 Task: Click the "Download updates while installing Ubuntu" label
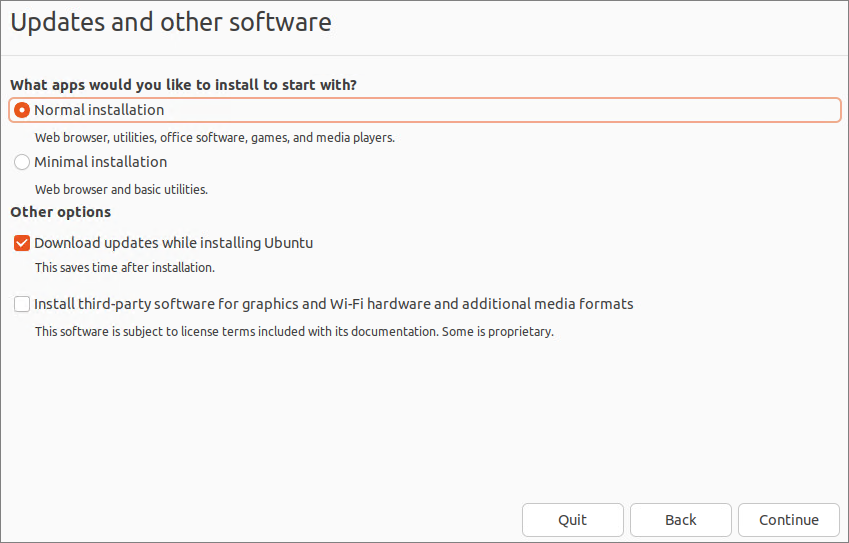click(174, 243)
